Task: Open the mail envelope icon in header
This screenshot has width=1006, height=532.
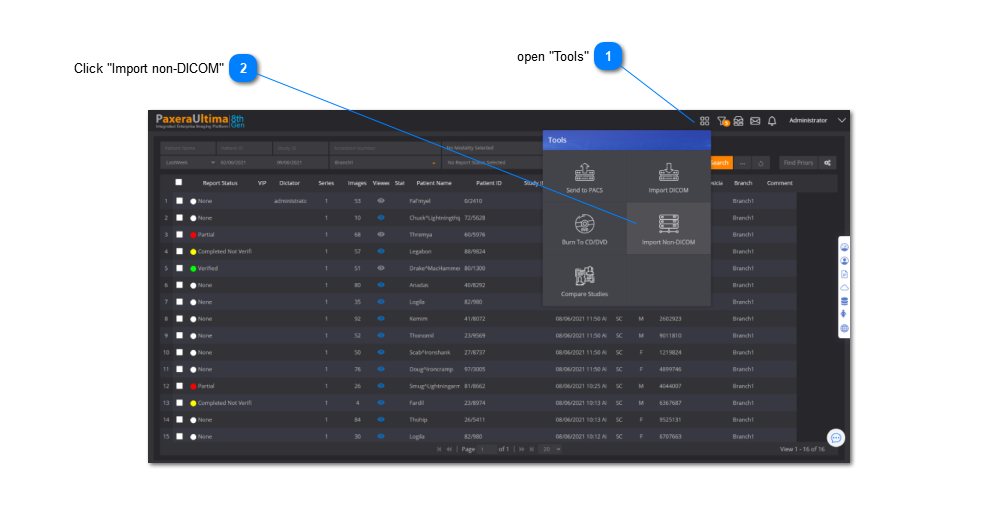Action: coord(755,121)
